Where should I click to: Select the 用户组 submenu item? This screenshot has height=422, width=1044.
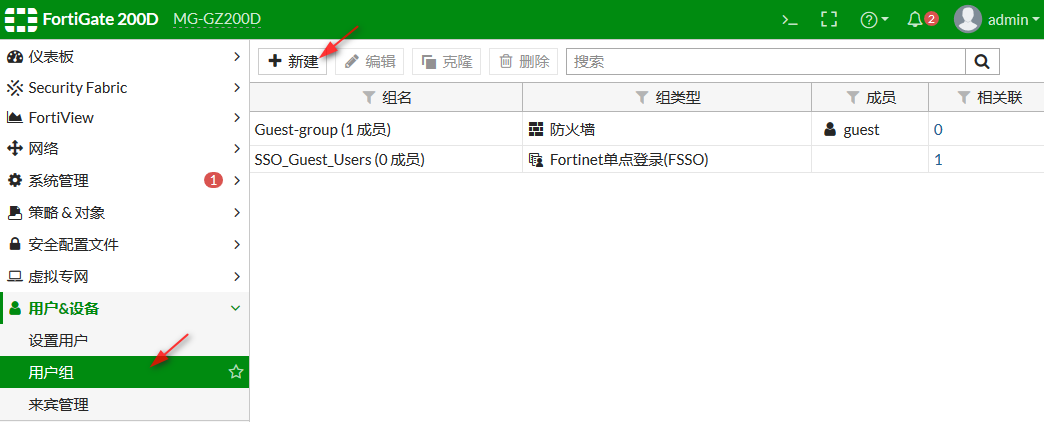pyautogui.click(x=125, y=372)
